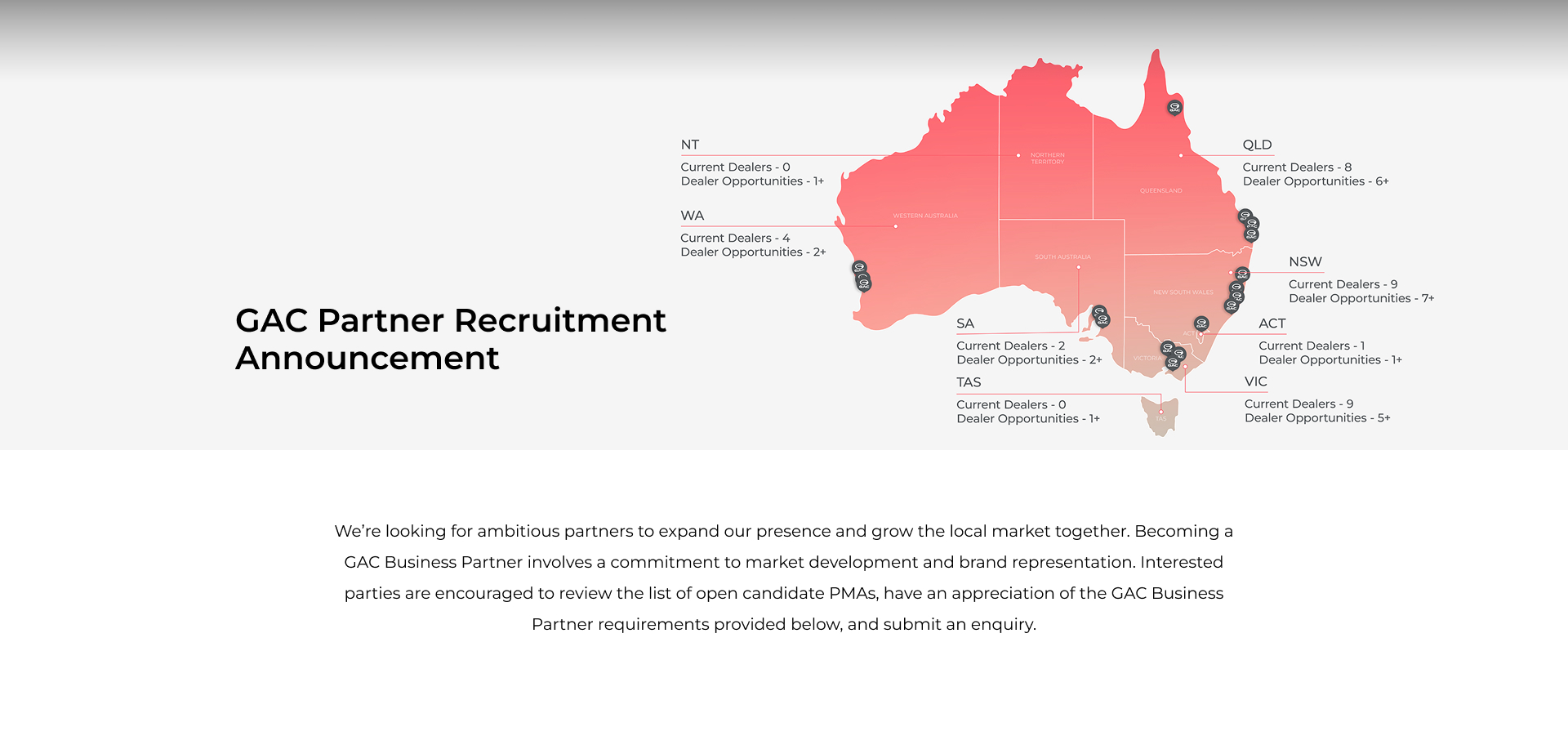Click "Current Dealers - 0" under NT
Screen dimensions: 1568x736
click(735, 167)
